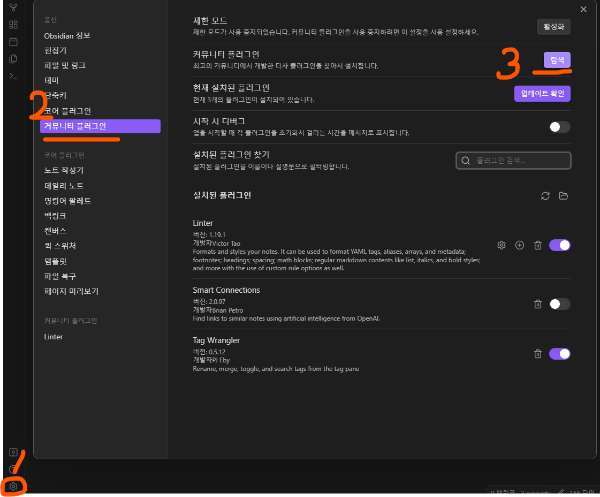The width and height of the screenshot is (600, 497).
Task: Click the 제한 모드 setting title
Action: [x=210, y=21]
